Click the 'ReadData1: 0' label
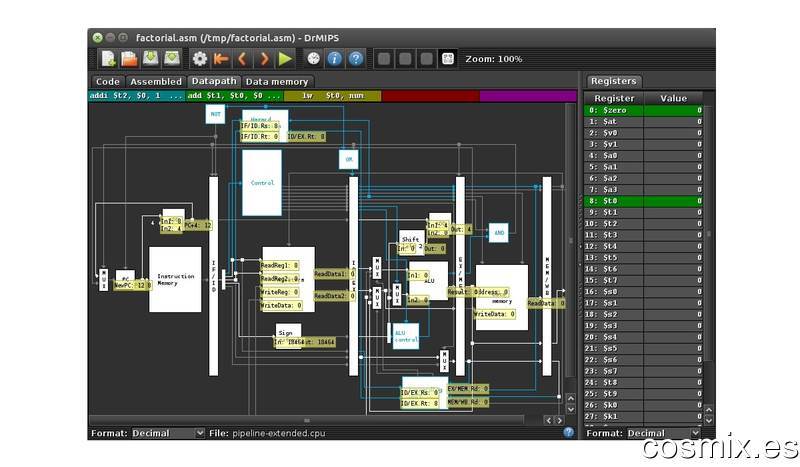Image resolution: width=800 pixels, height=467 pixels. [x=335, y=274]
